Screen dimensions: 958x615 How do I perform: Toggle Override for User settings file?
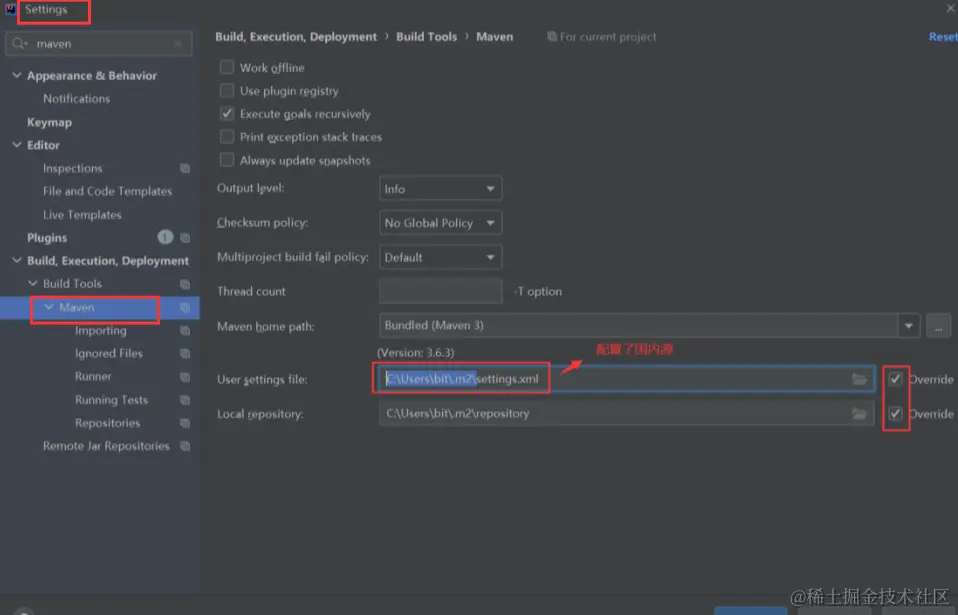[x=895, y=379]
